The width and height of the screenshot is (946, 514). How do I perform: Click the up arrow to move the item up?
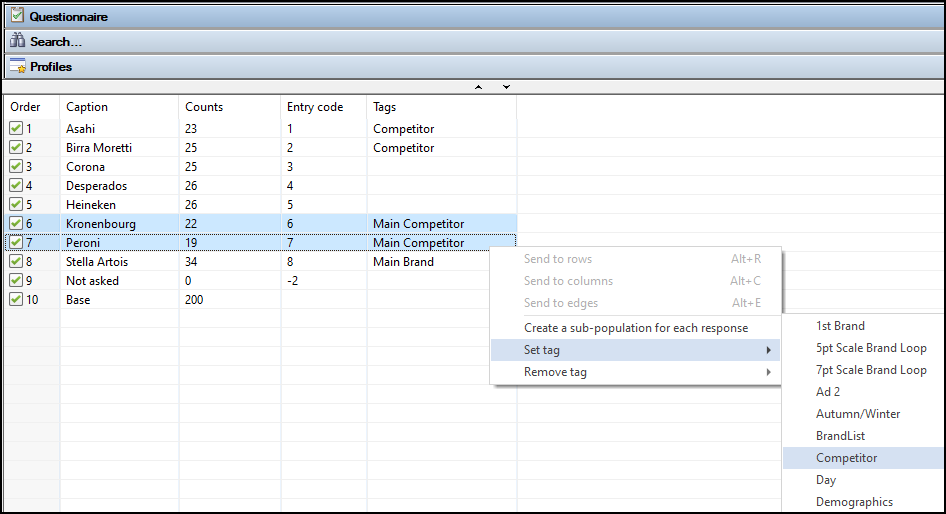478,87
